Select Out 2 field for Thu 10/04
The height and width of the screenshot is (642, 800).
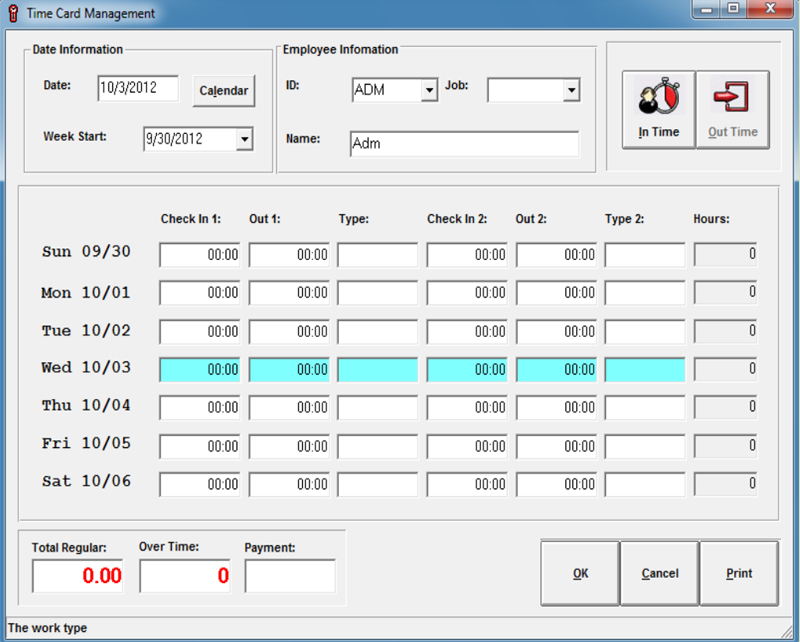point(556,408)
